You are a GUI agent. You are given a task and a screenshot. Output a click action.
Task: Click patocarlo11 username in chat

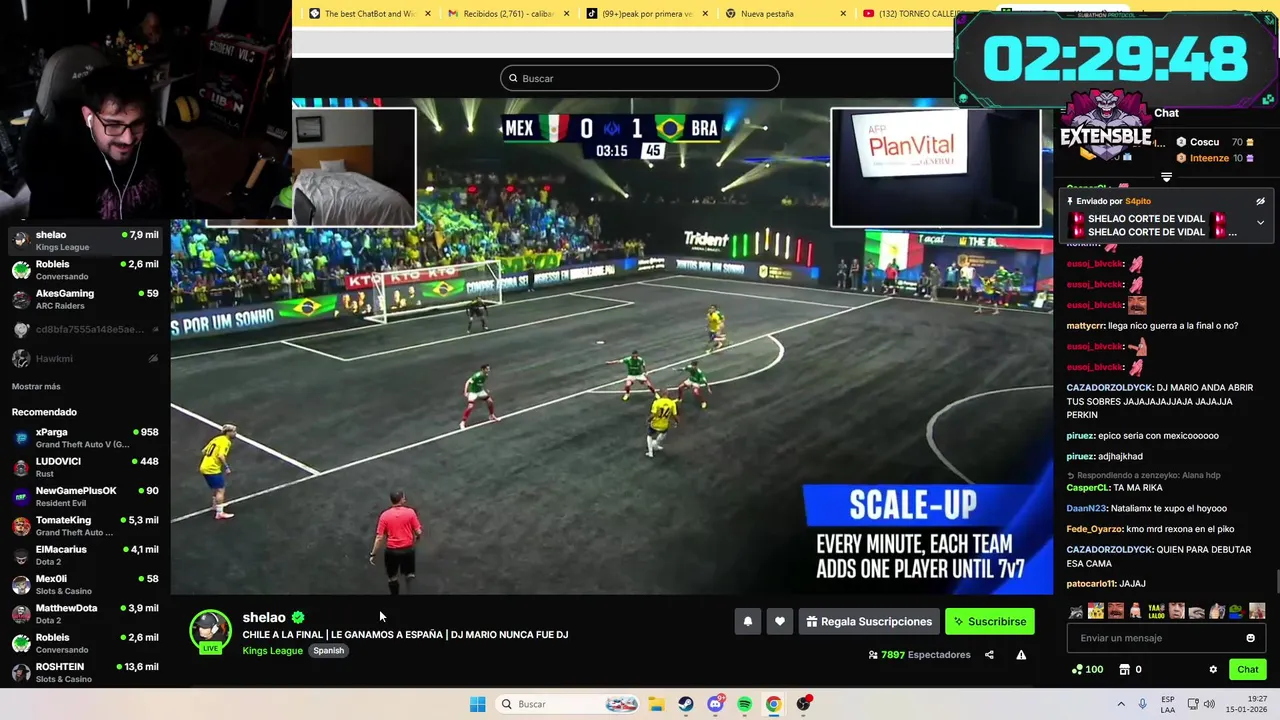(1091, 584)
